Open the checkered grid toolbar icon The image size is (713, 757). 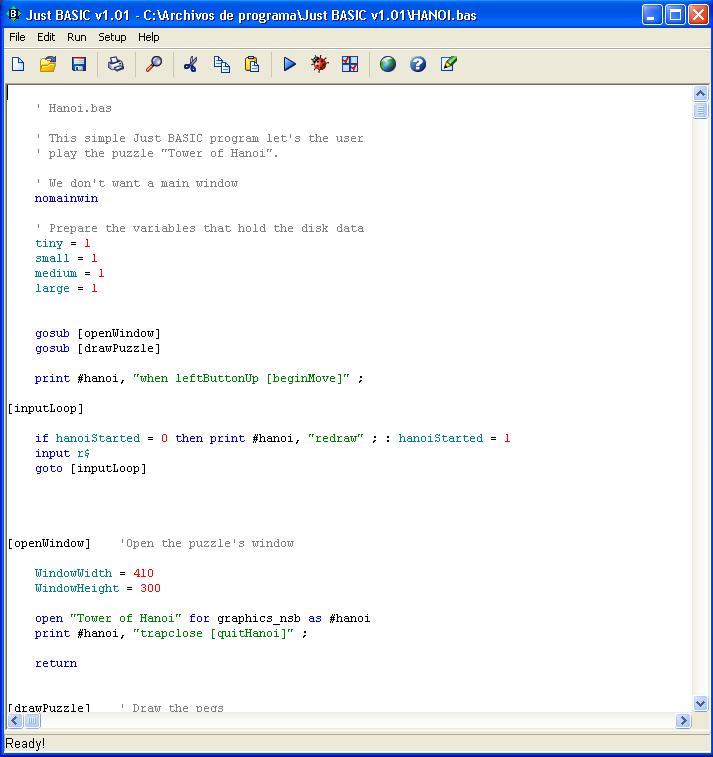(350, 64)
